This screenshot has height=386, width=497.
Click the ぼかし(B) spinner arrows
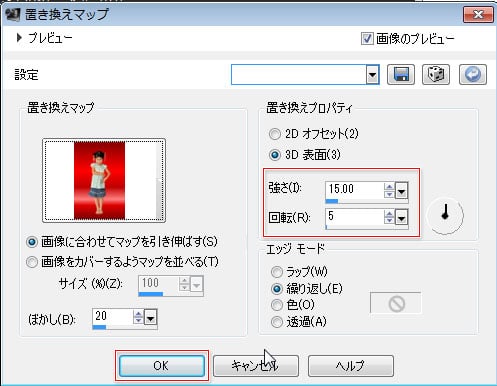tap(138, 317)
